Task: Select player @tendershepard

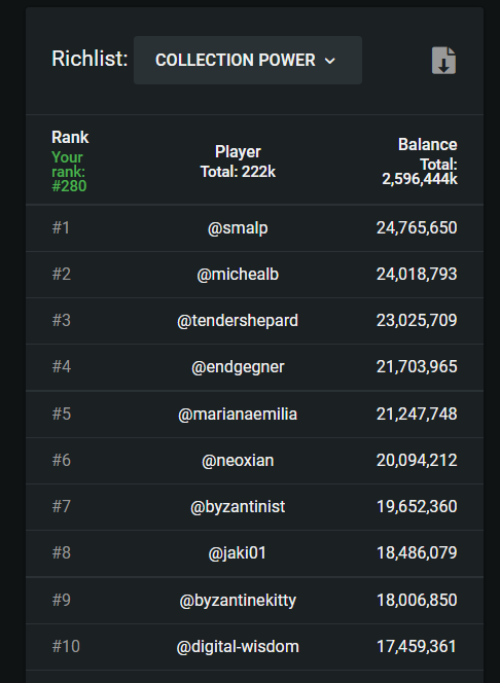Action: (238, 321)
